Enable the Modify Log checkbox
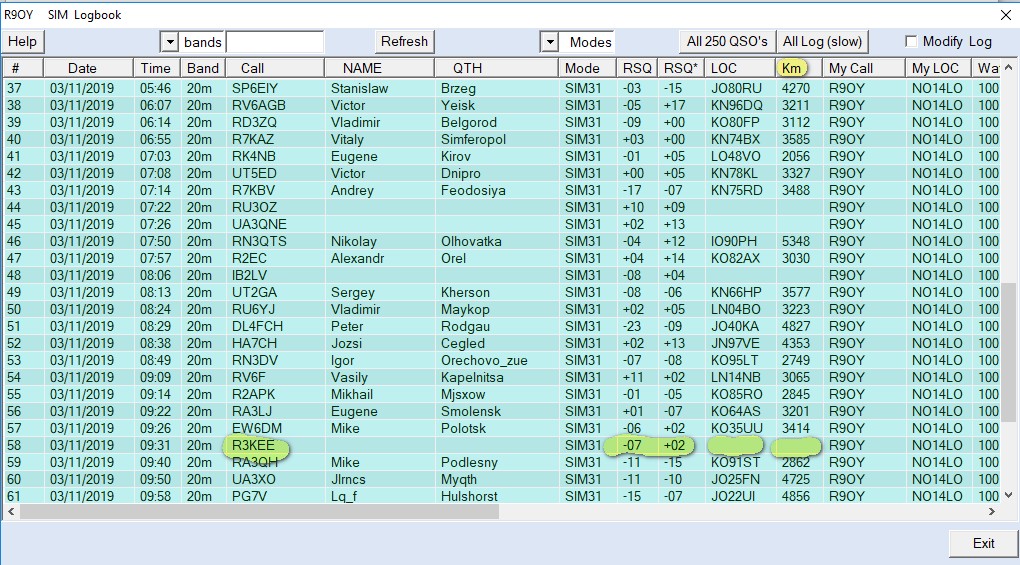Viewport: 1020px width, 565px height. click(x=911, y=42)
